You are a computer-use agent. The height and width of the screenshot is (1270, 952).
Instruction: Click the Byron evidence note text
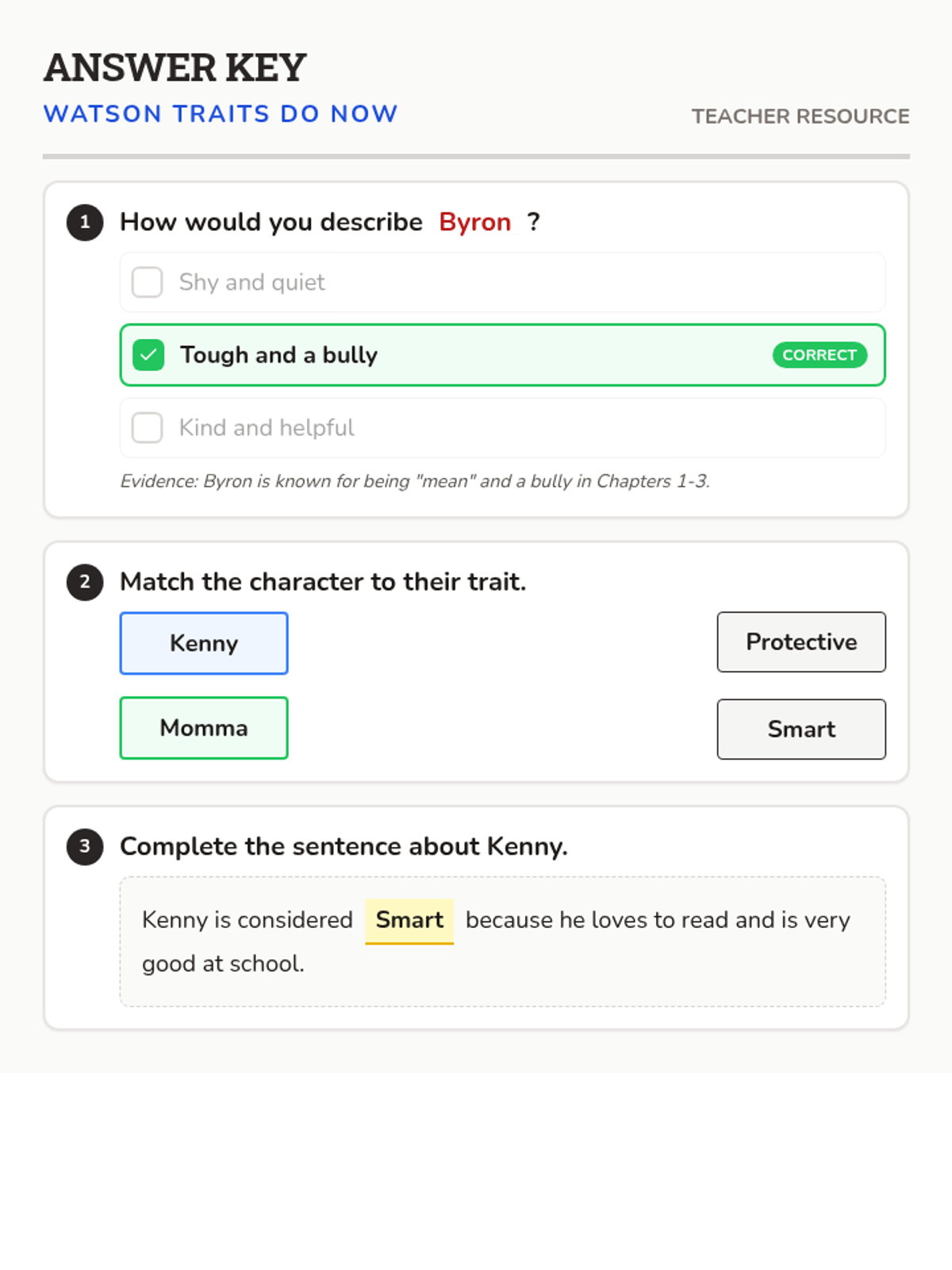[414, 481]
